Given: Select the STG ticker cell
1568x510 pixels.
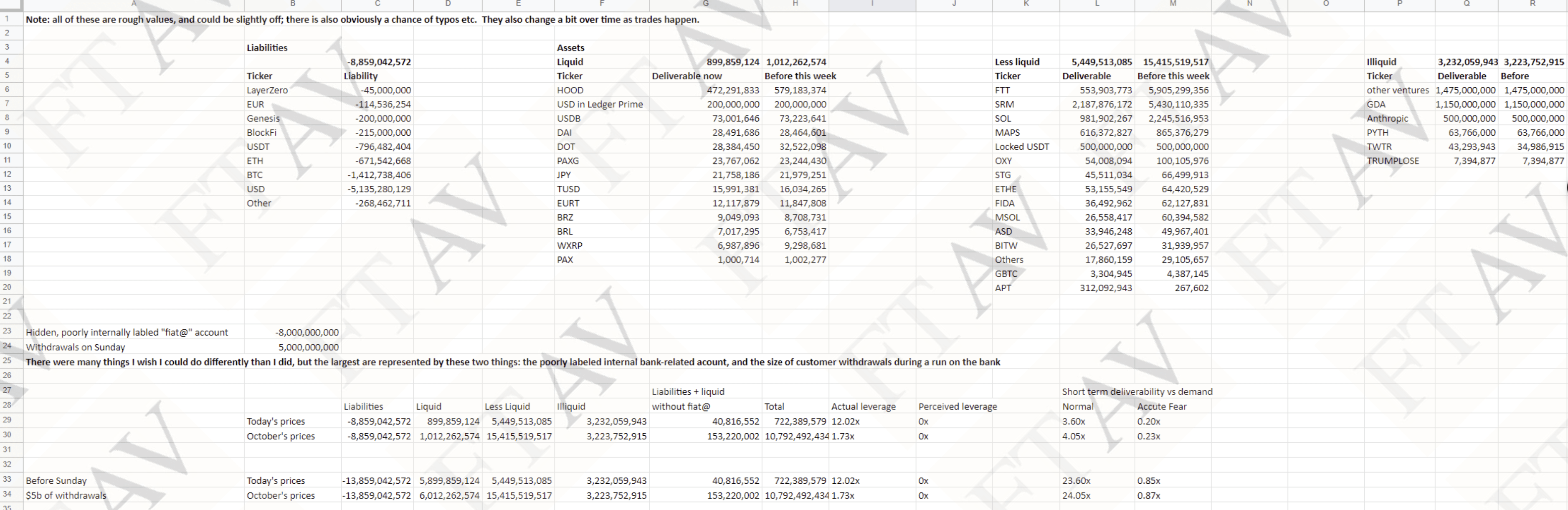Looking at the screenshot, I should pyautogui.click(x=1003, y=175).
